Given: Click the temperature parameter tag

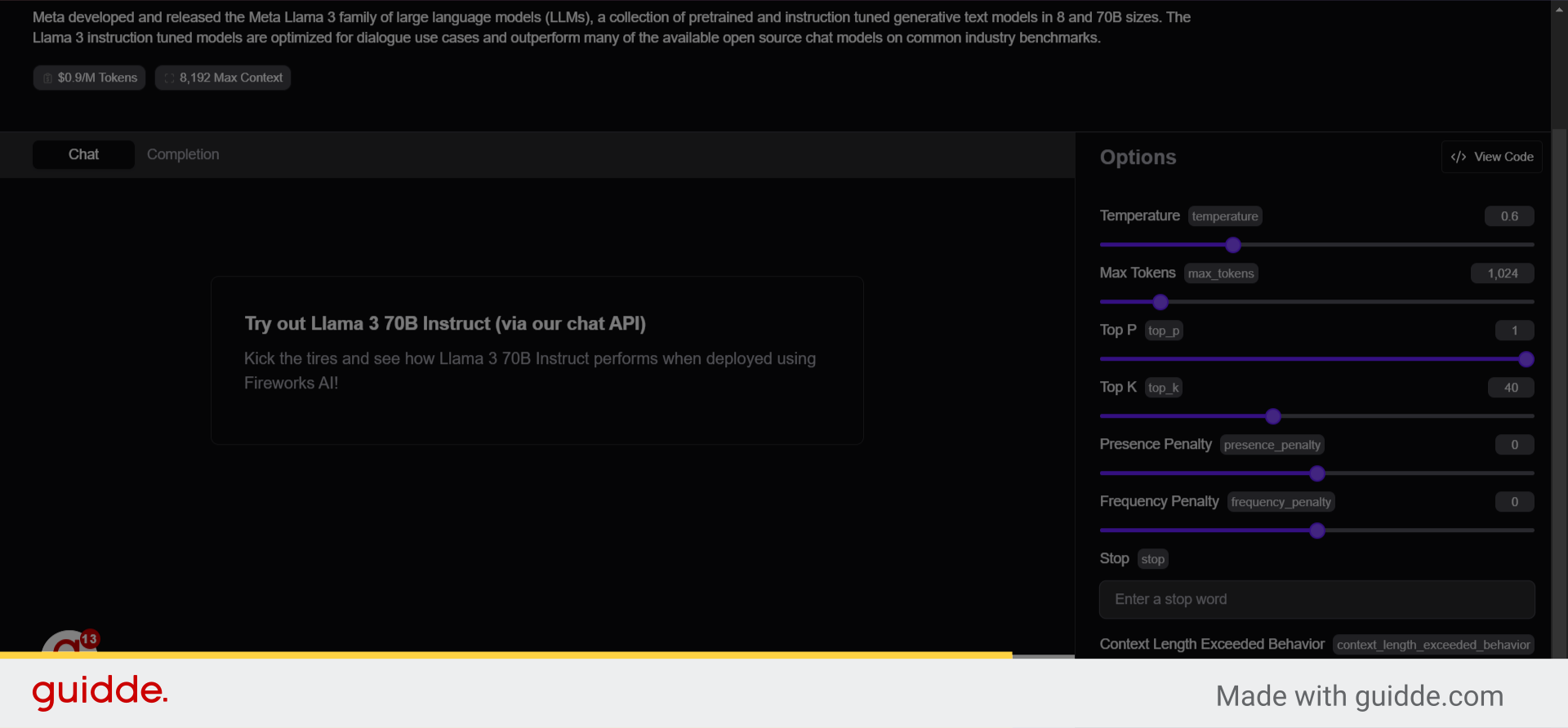Looking at the screenshot, I should (1225, 216).
